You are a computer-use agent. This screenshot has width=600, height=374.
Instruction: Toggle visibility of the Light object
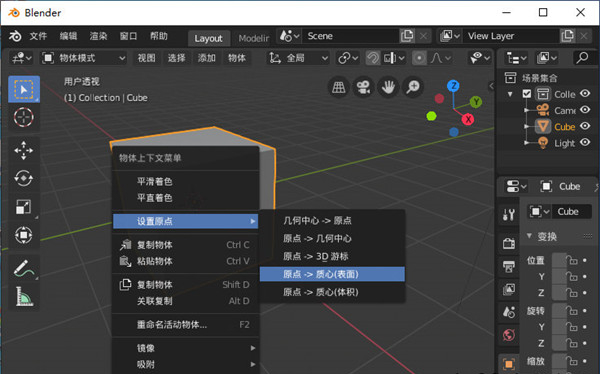tap(585, 142)
